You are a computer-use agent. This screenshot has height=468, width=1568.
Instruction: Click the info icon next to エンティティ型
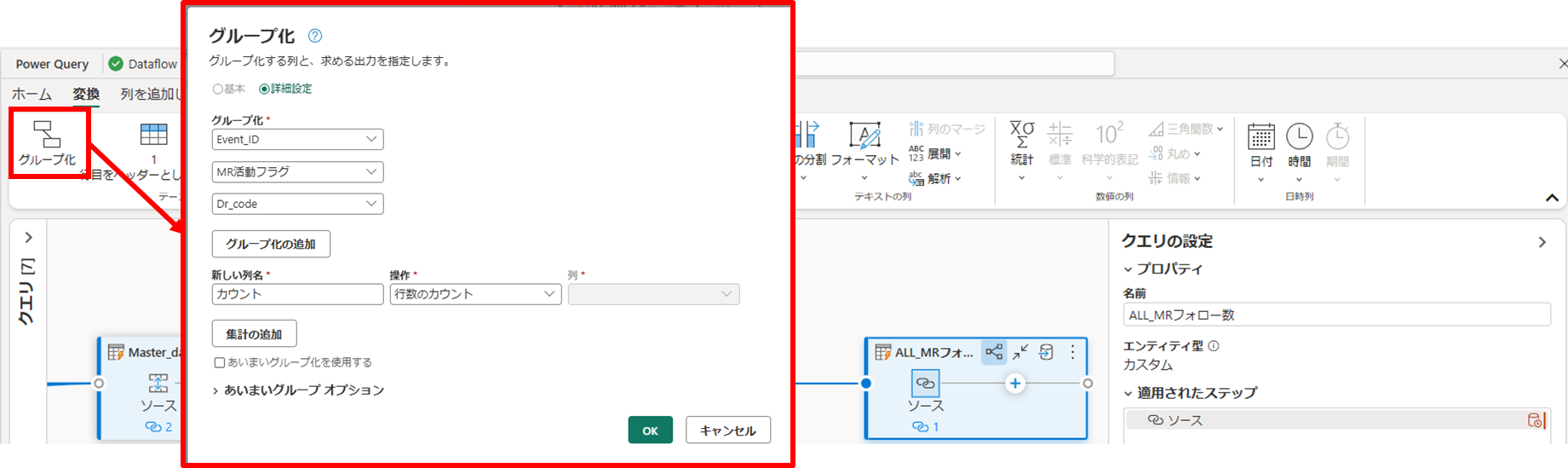tap(1214, 346)
